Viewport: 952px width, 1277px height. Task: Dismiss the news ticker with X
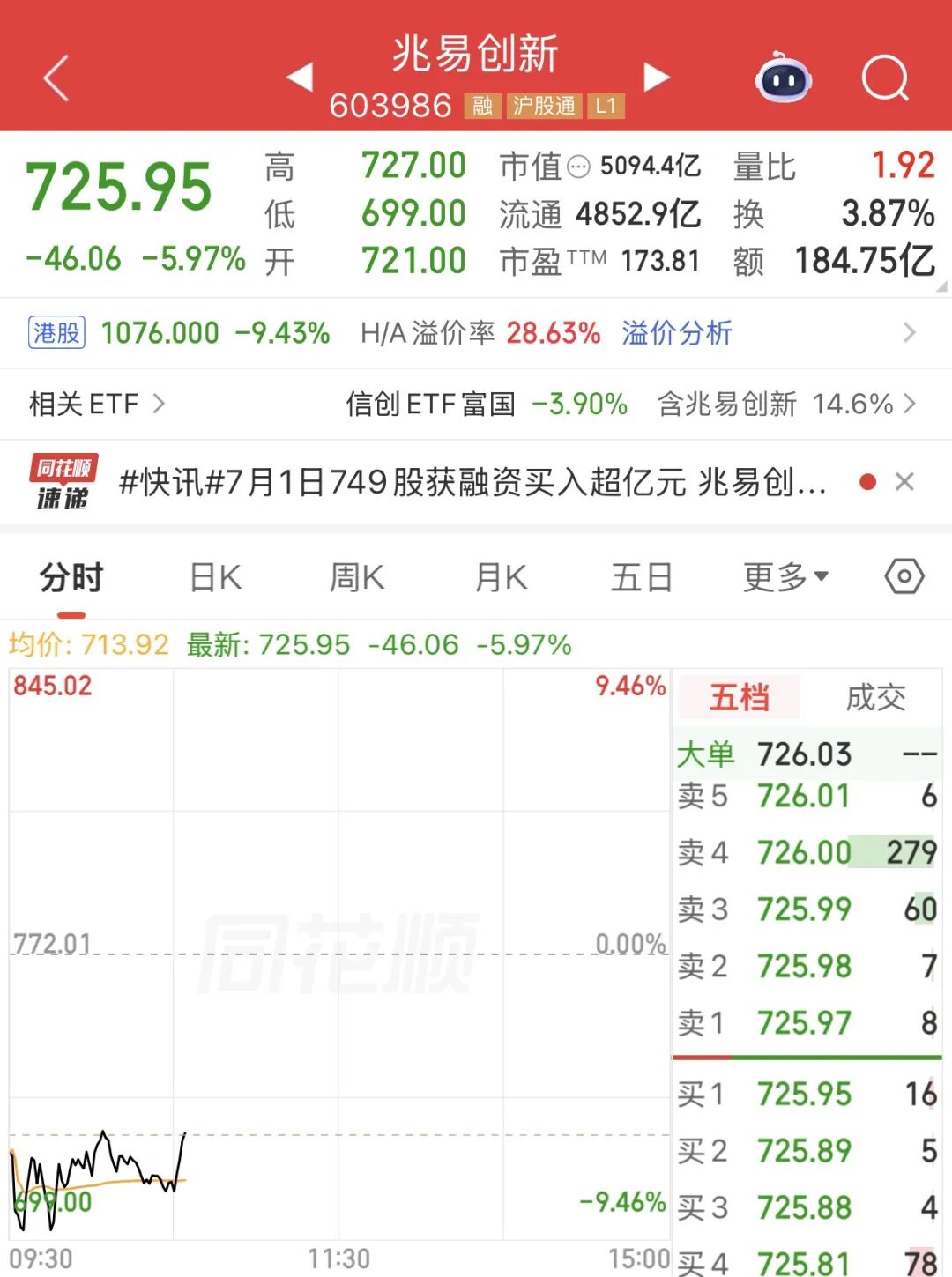pyautogui.click(x=904, y=482)
